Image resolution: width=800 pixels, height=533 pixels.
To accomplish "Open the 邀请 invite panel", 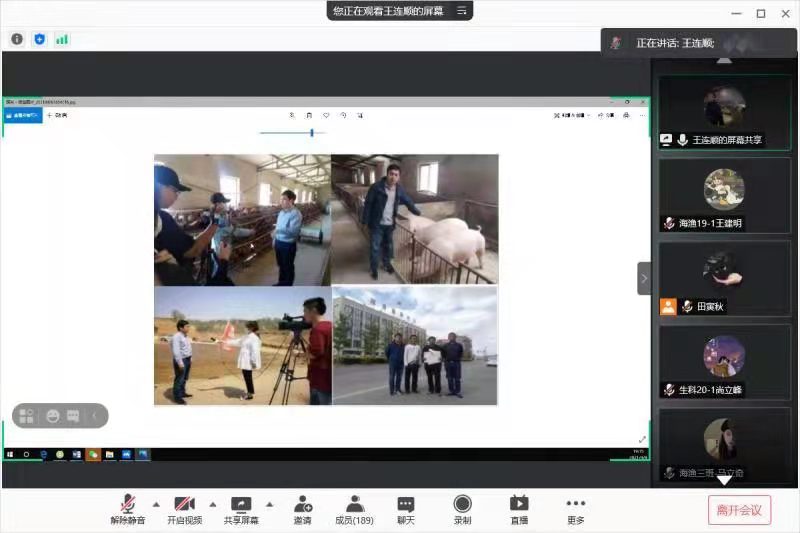I will 302,509.
